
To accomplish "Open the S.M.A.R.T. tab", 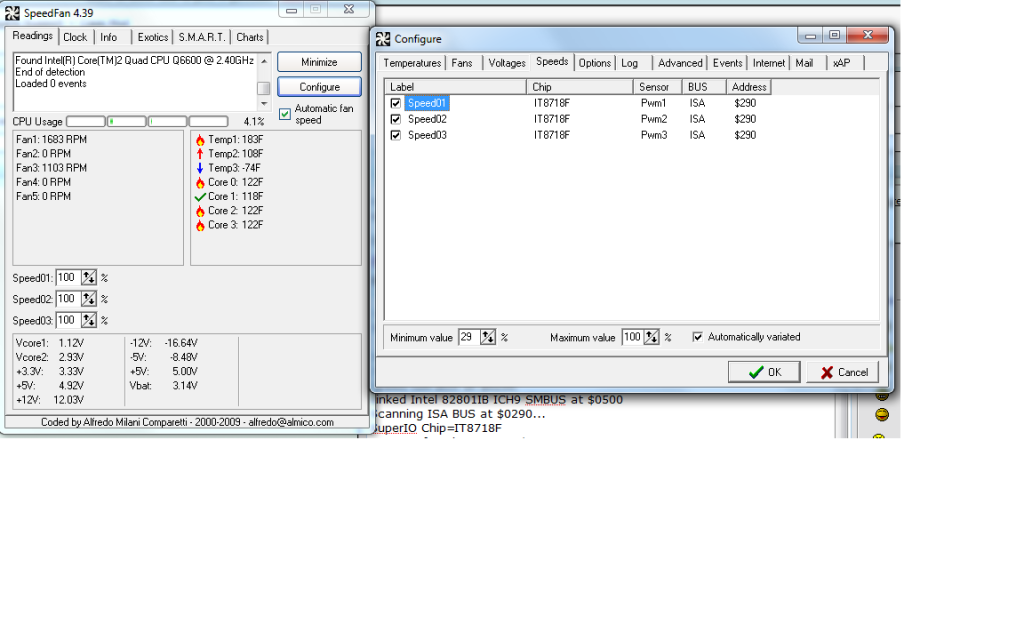I will tap(202, 37).
